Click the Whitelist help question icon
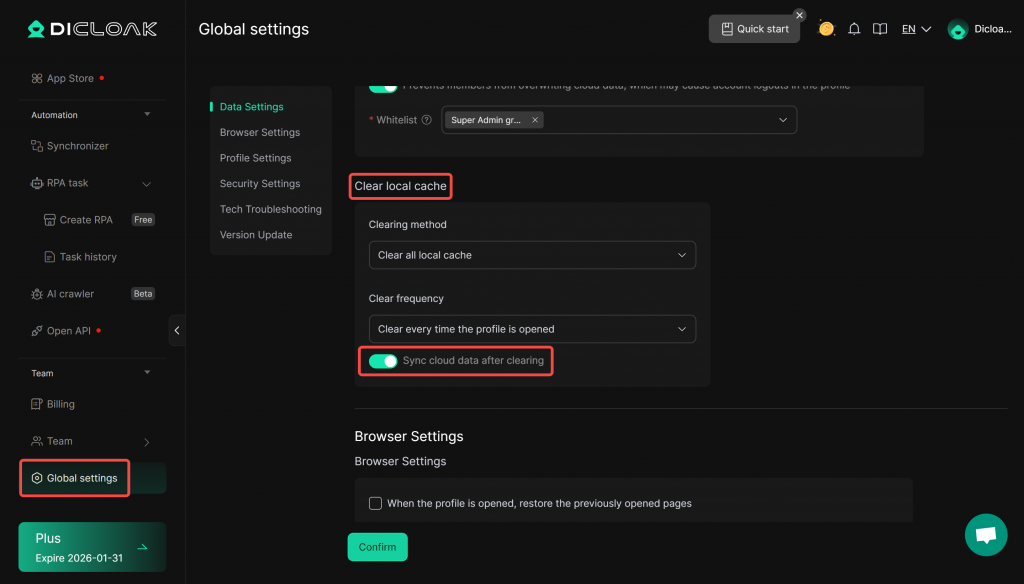This screenshot has height=584, width=1024. point(427,120)
